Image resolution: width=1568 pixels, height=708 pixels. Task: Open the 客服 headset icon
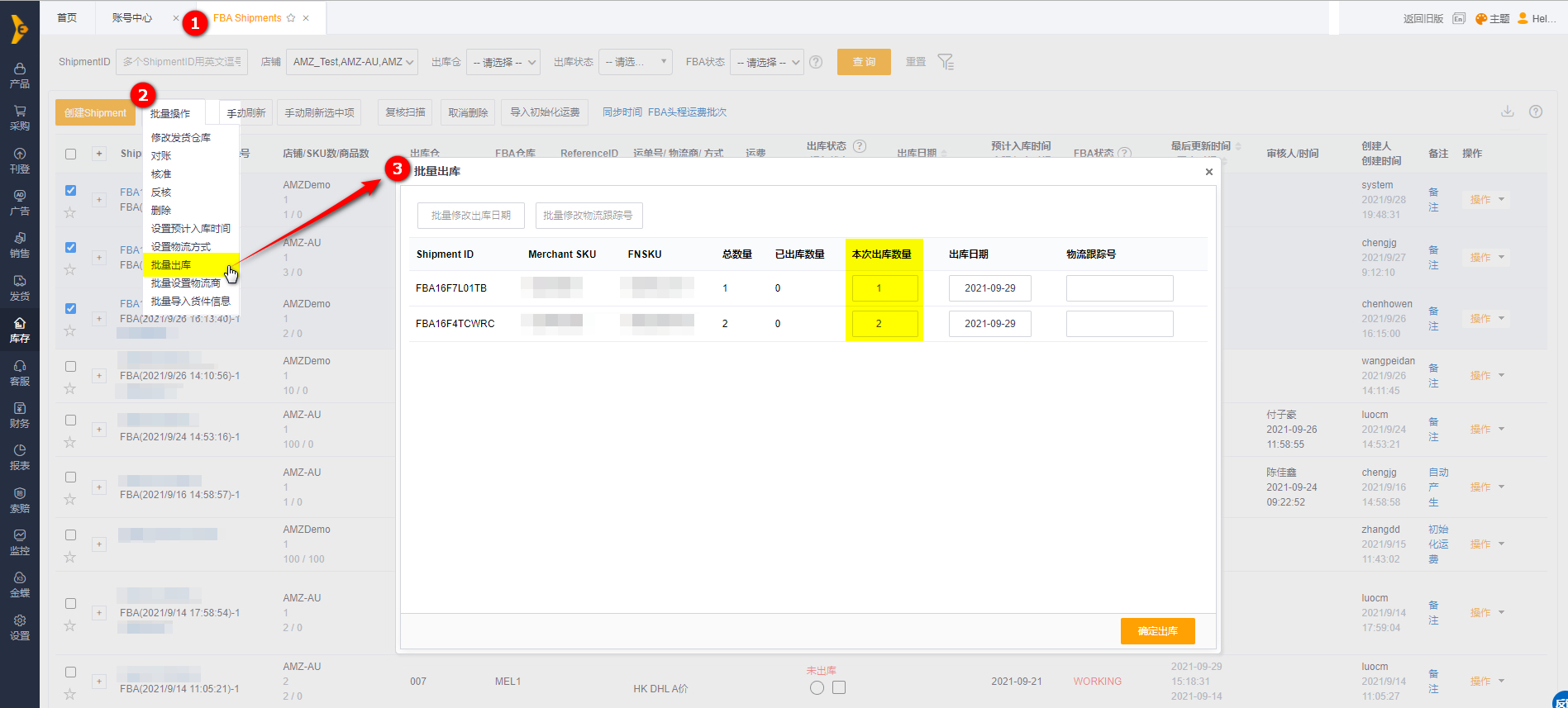pyautogui.click(x=20, y=373)
